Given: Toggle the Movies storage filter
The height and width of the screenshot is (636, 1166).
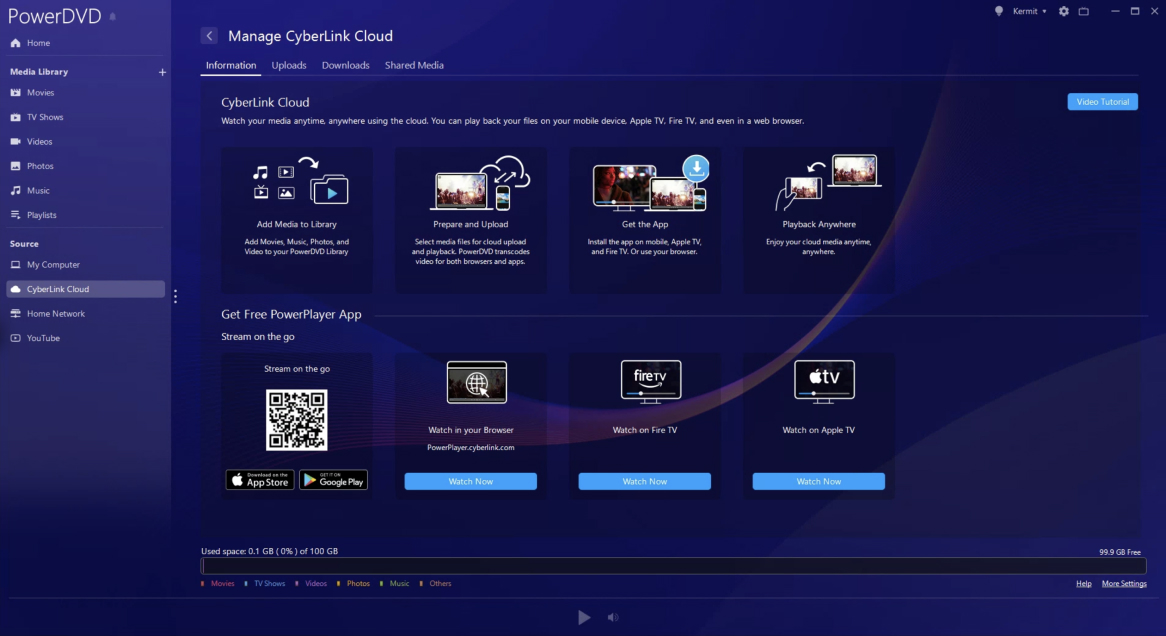Looking at the screenshot, I should coord(221,583).
